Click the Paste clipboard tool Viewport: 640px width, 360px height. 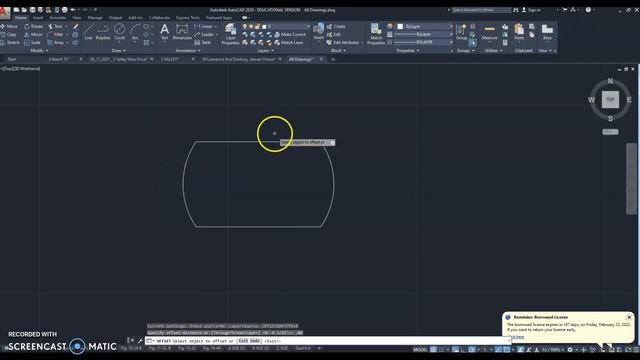point(519,32)
